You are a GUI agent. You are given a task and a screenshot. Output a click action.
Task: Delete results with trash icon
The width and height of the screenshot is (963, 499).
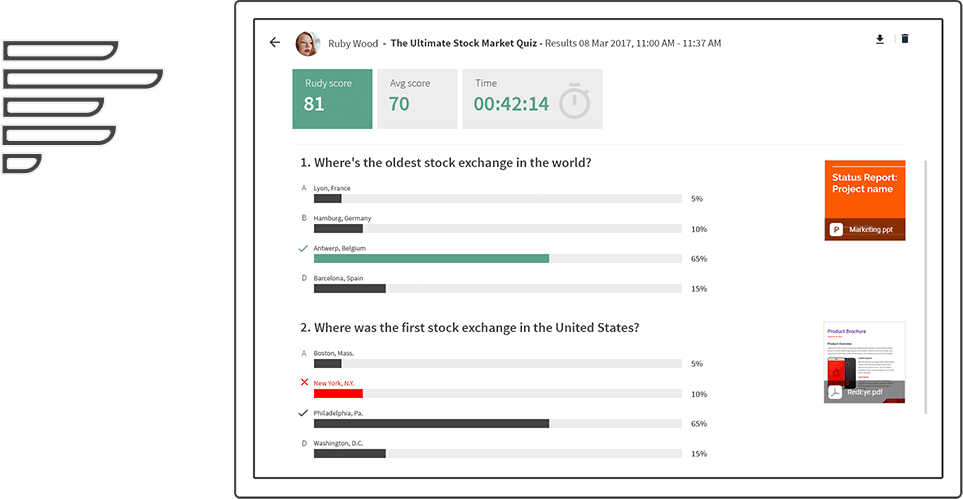coord(905,39)
